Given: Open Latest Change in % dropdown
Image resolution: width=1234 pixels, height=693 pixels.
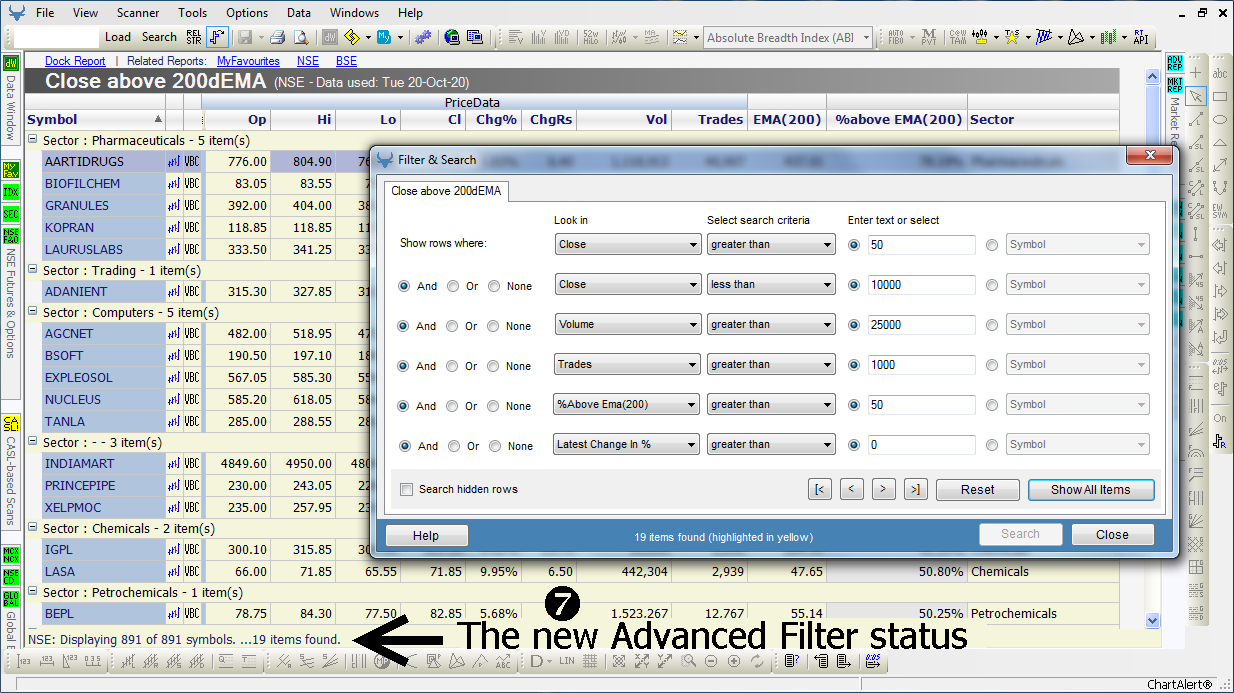Looking at the screenshot, I should pyautogui.click(x=626, y=444).
